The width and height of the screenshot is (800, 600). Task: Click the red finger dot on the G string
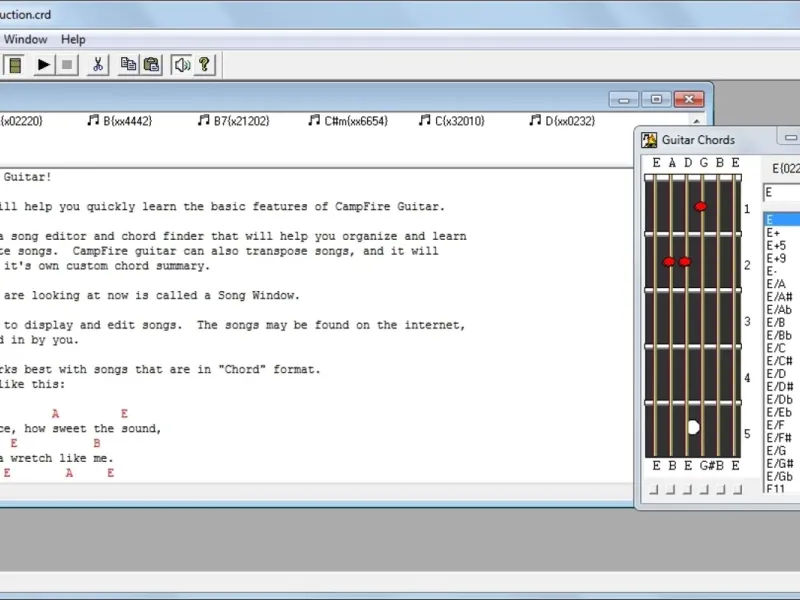701,207
